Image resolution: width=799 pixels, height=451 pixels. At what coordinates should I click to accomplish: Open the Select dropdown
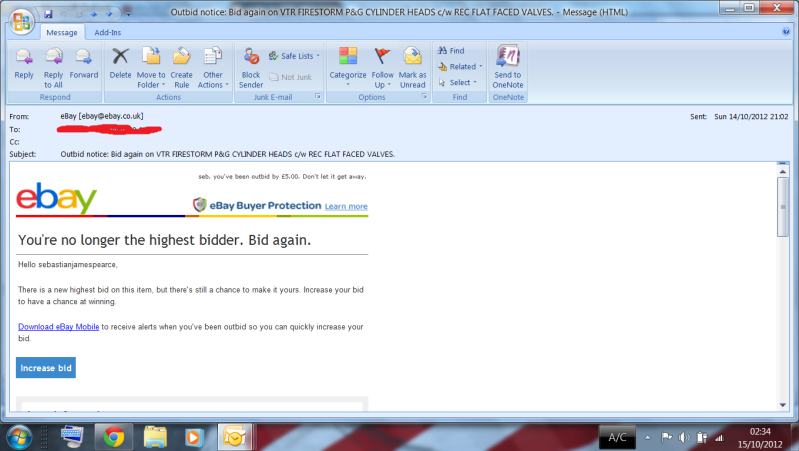[457, 82]
